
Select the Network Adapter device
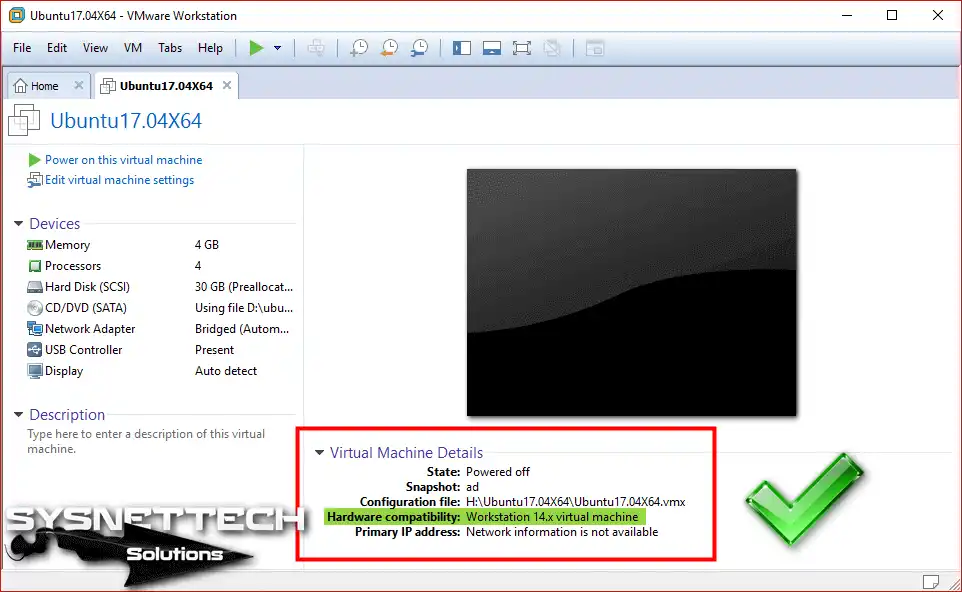(x=161, y=329)
